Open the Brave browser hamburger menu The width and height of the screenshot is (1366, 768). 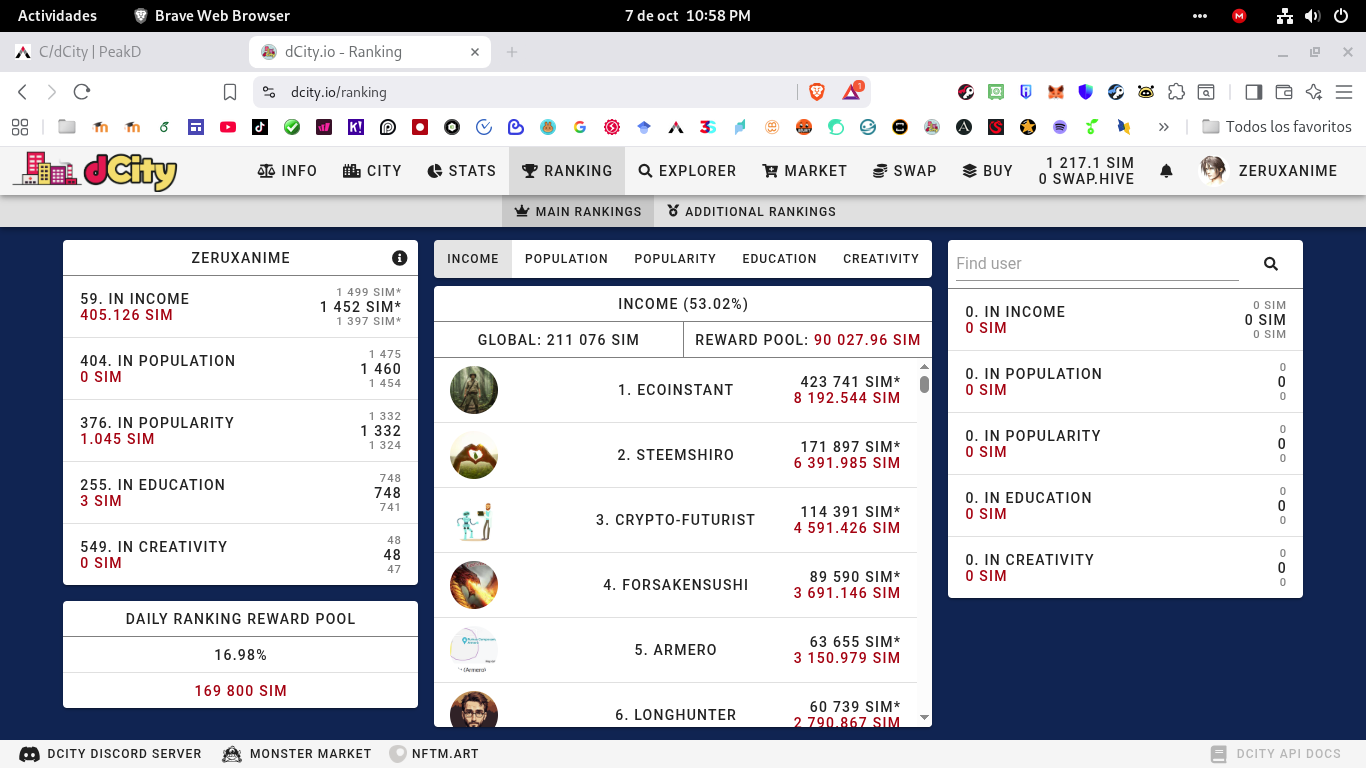tap(1344, 91)
